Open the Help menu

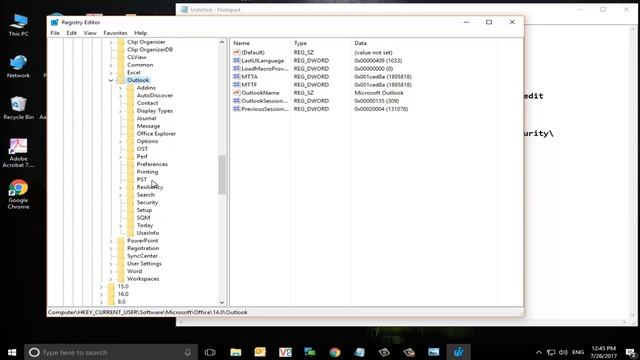click(140, 33)
